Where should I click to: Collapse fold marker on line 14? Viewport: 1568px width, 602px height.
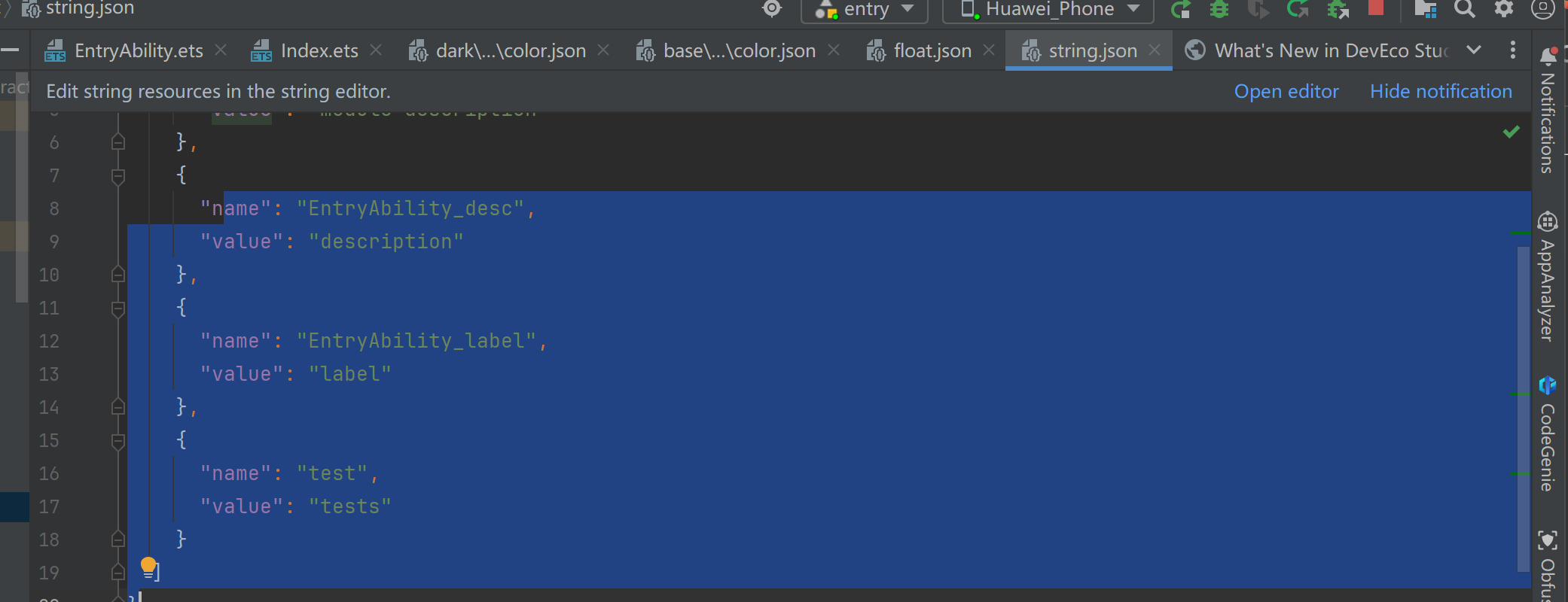[x=118, y=406]
